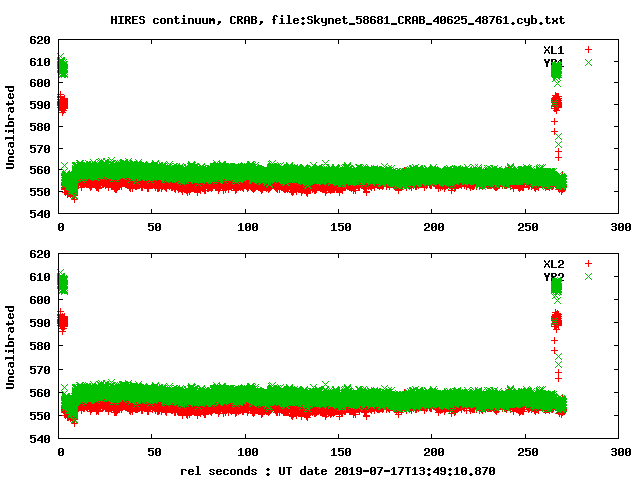This screenshot has width=640, height=480.
Task: Click the 540 tick label on the top plot
Action: point(40,214)
